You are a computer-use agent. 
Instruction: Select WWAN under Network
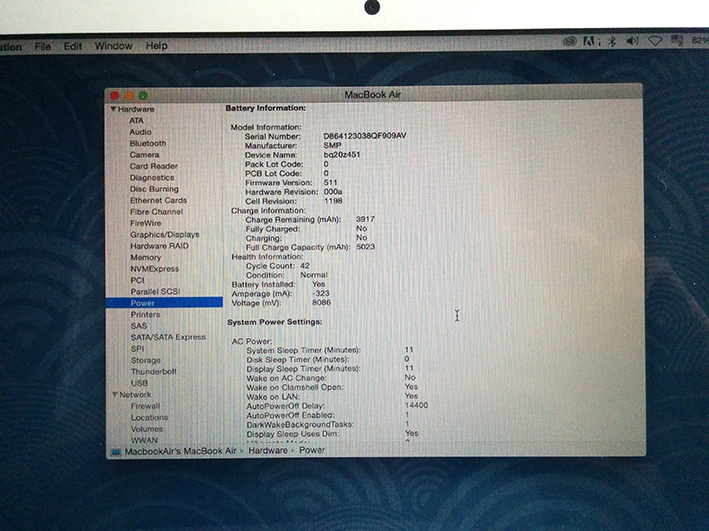[145, 440]
